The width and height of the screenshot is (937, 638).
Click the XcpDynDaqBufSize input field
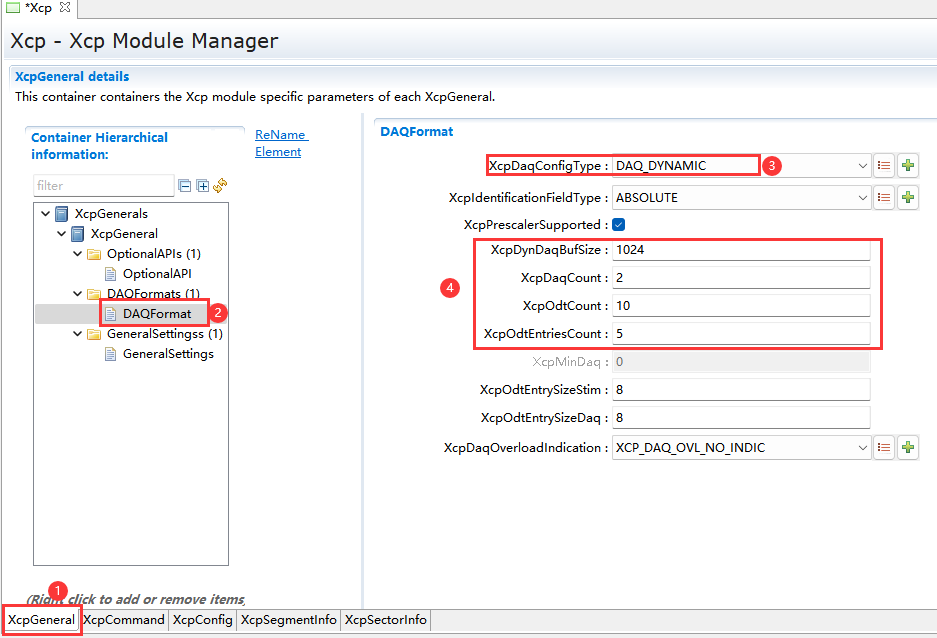point(740,250)
